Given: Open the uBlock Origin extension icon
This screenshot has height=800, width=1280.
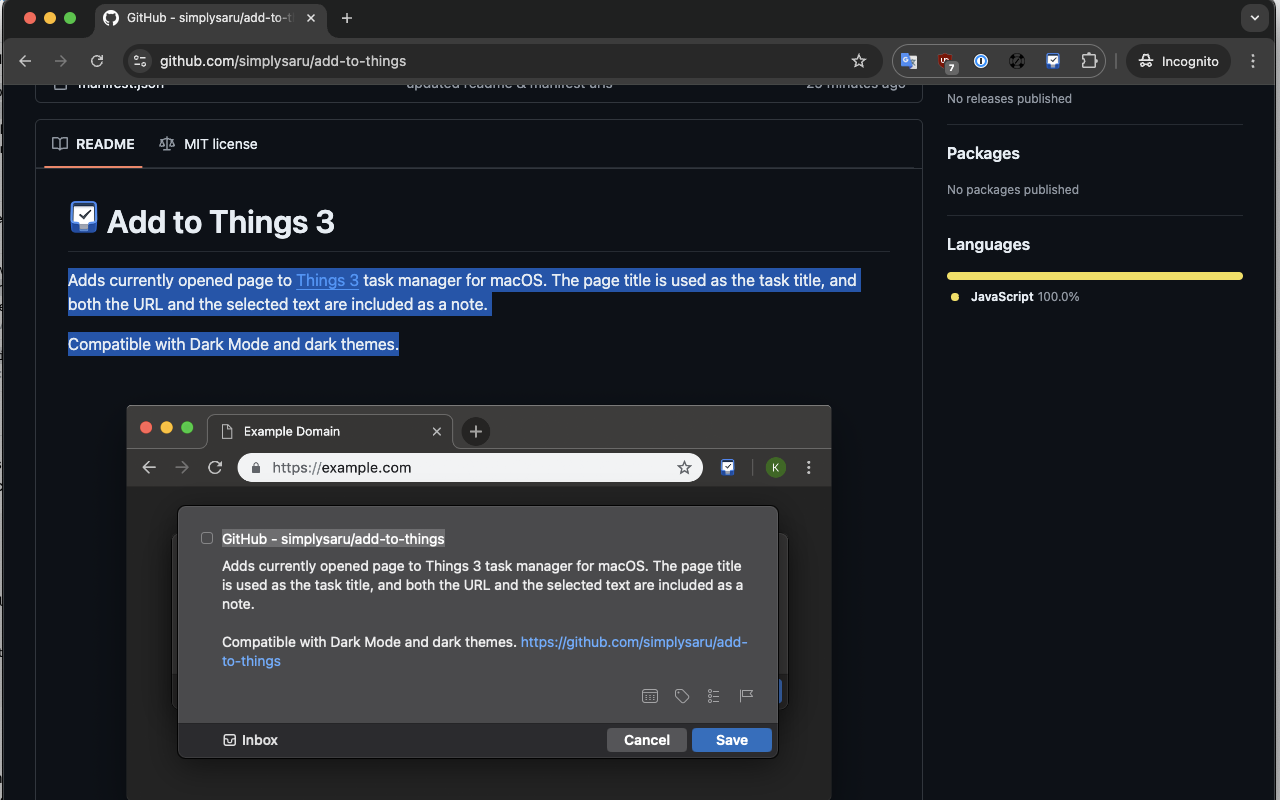Looking at the screenshot, I should point(945,61).
